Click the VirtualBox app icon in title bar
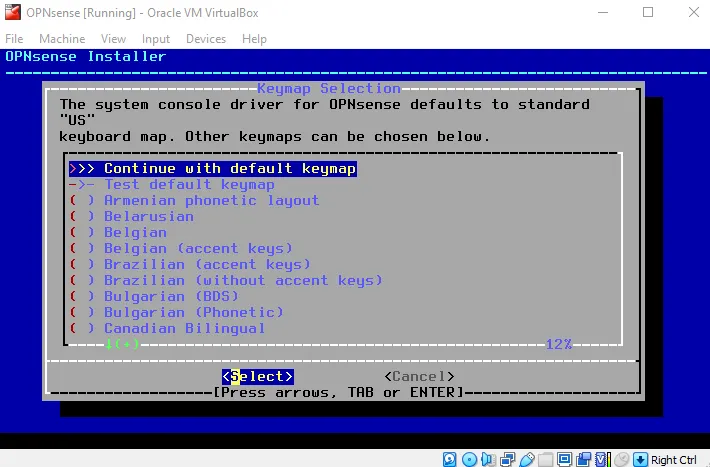 click(x=13, y=12)
